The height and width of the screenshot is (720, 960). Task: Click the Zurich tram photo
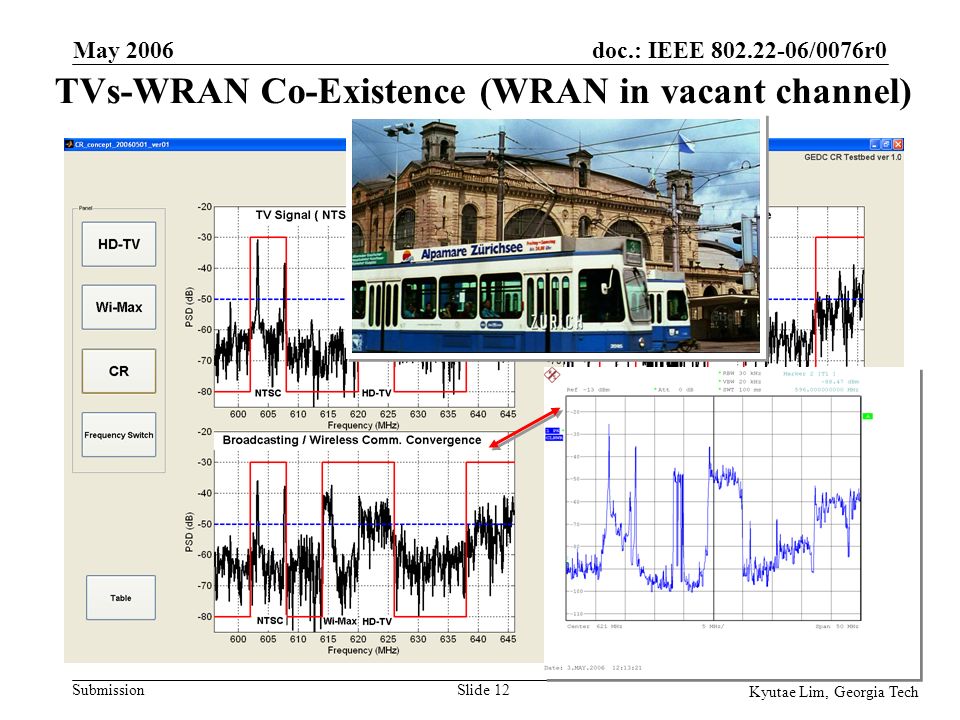click(x=556, y=235)
